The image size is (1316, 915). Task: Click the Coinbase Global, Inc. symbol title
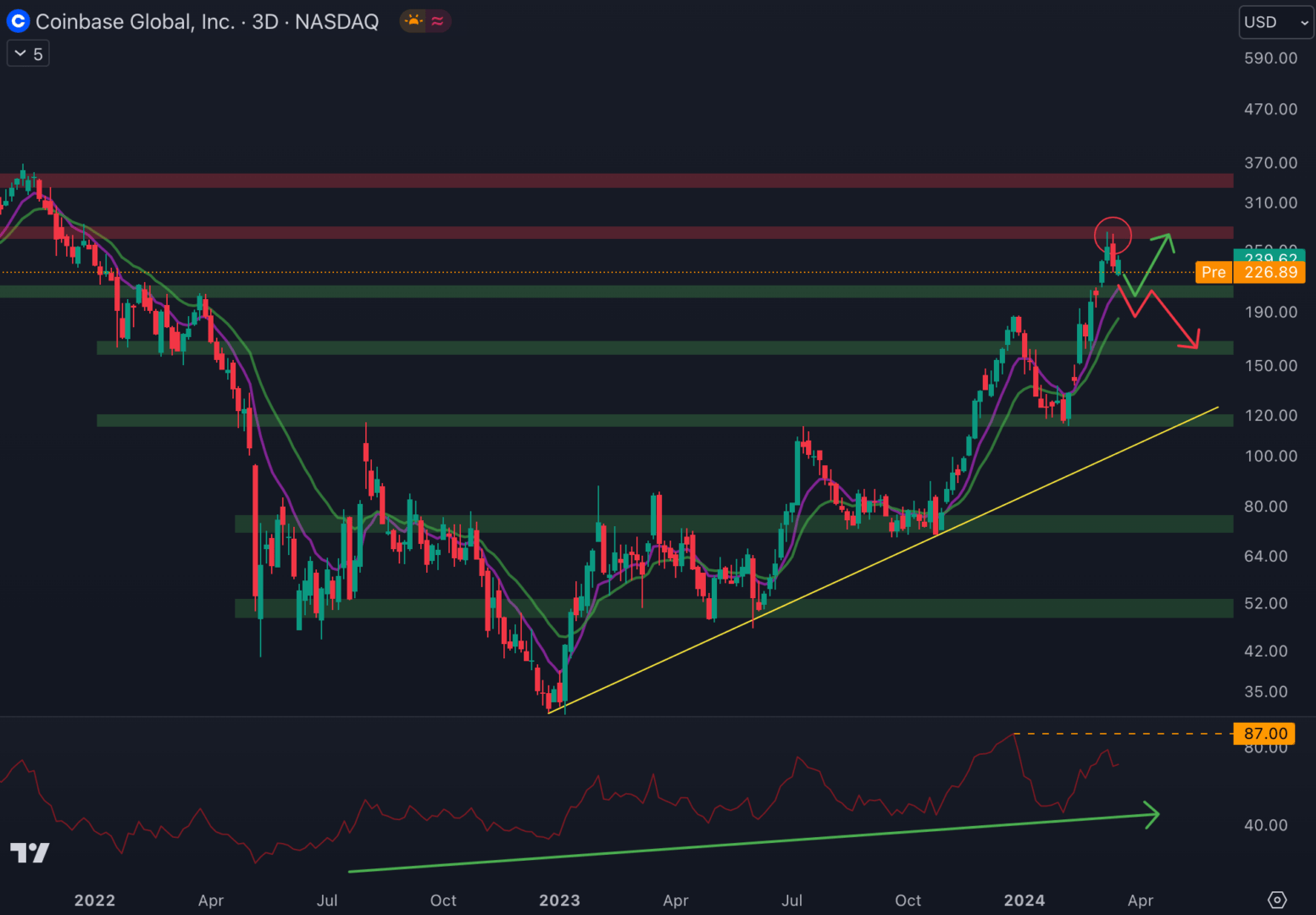135,21
